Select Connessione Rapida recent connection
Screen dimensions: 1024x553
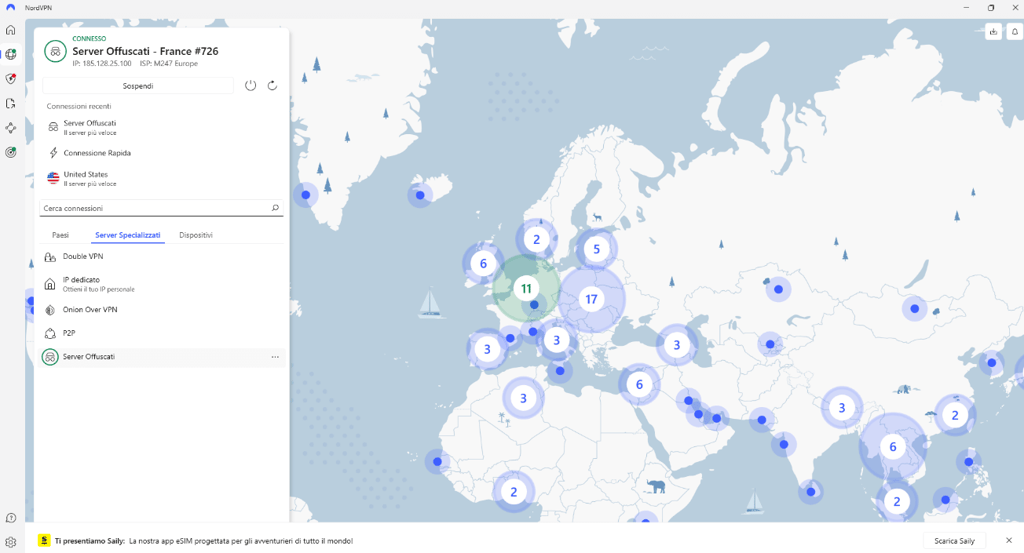160,153
